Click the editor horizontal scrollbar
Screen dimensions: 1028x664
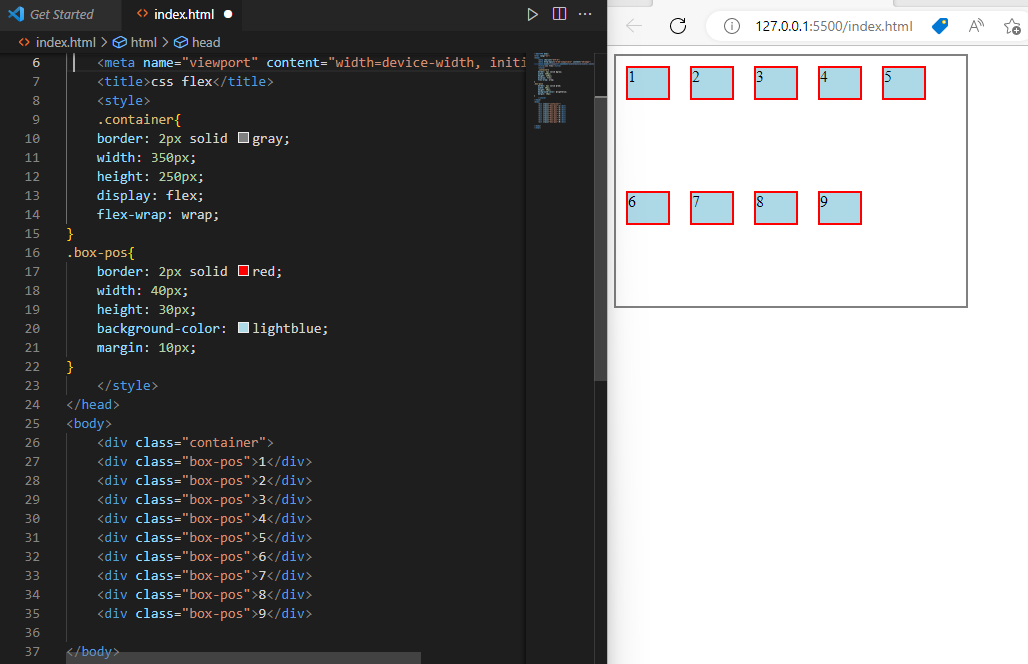(x=243, y=658)
